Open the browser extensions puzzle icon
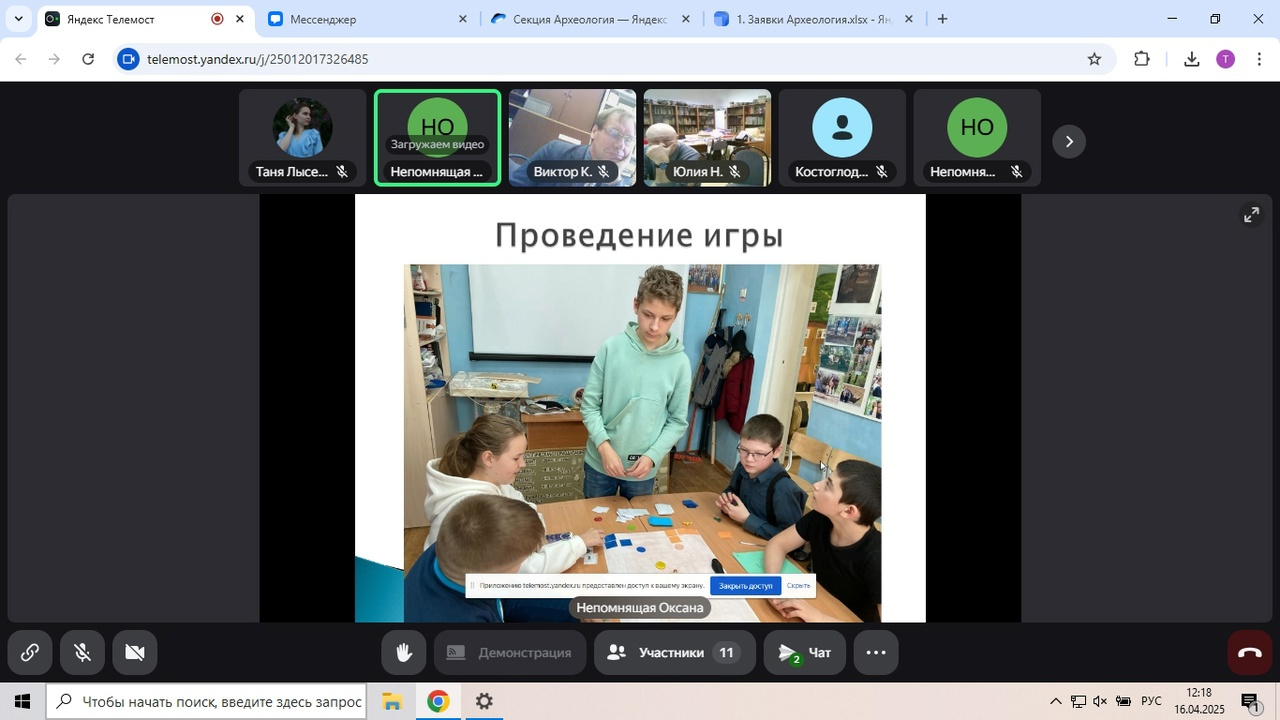 [1142, 59]
